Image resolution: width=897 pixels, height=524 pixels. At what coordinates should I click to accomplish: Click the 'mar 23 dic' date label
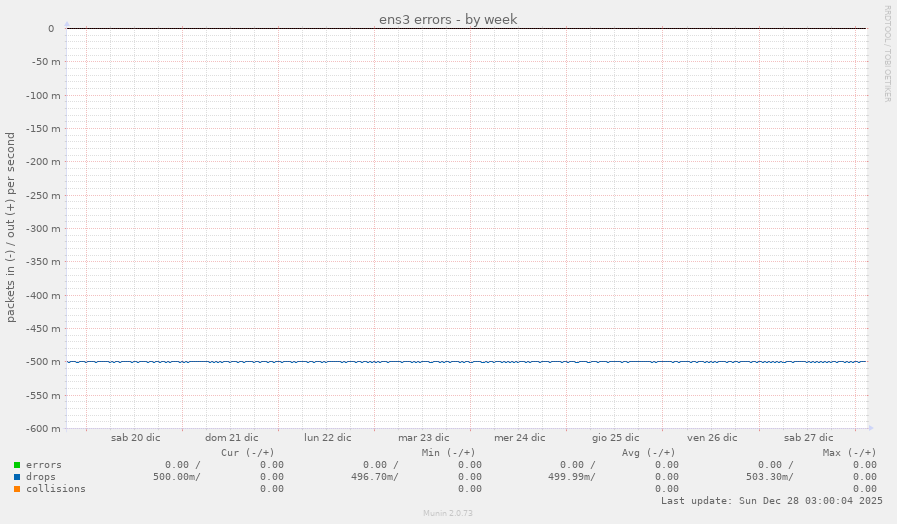tap(424, 438)
